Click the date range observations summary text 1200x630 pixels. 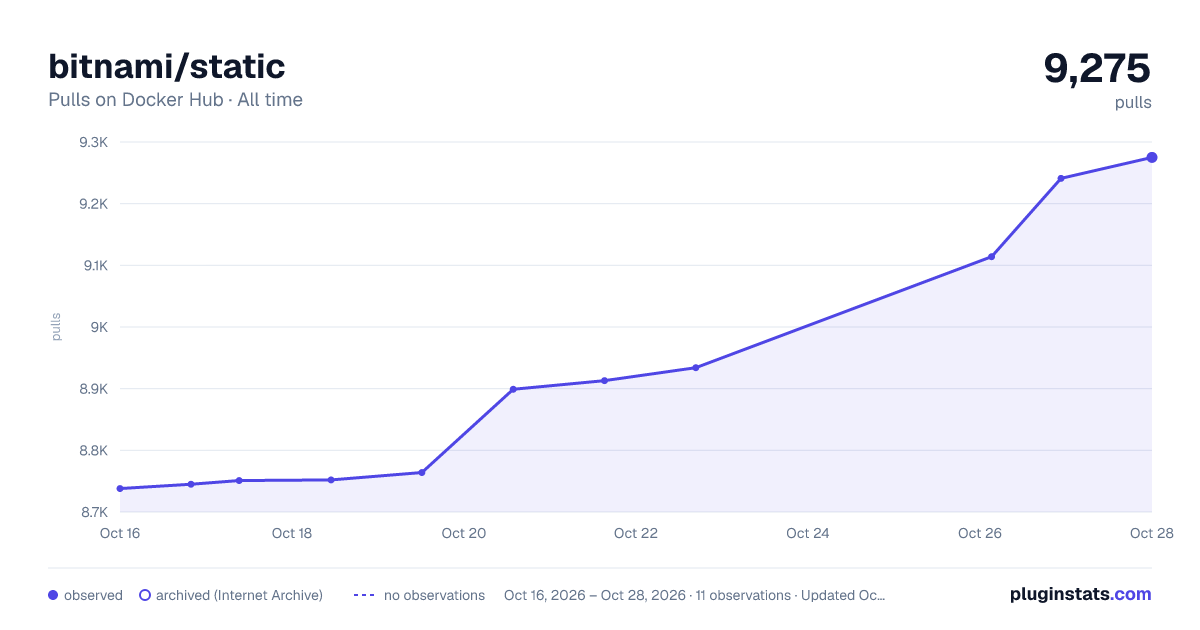[x=694, y=595]
